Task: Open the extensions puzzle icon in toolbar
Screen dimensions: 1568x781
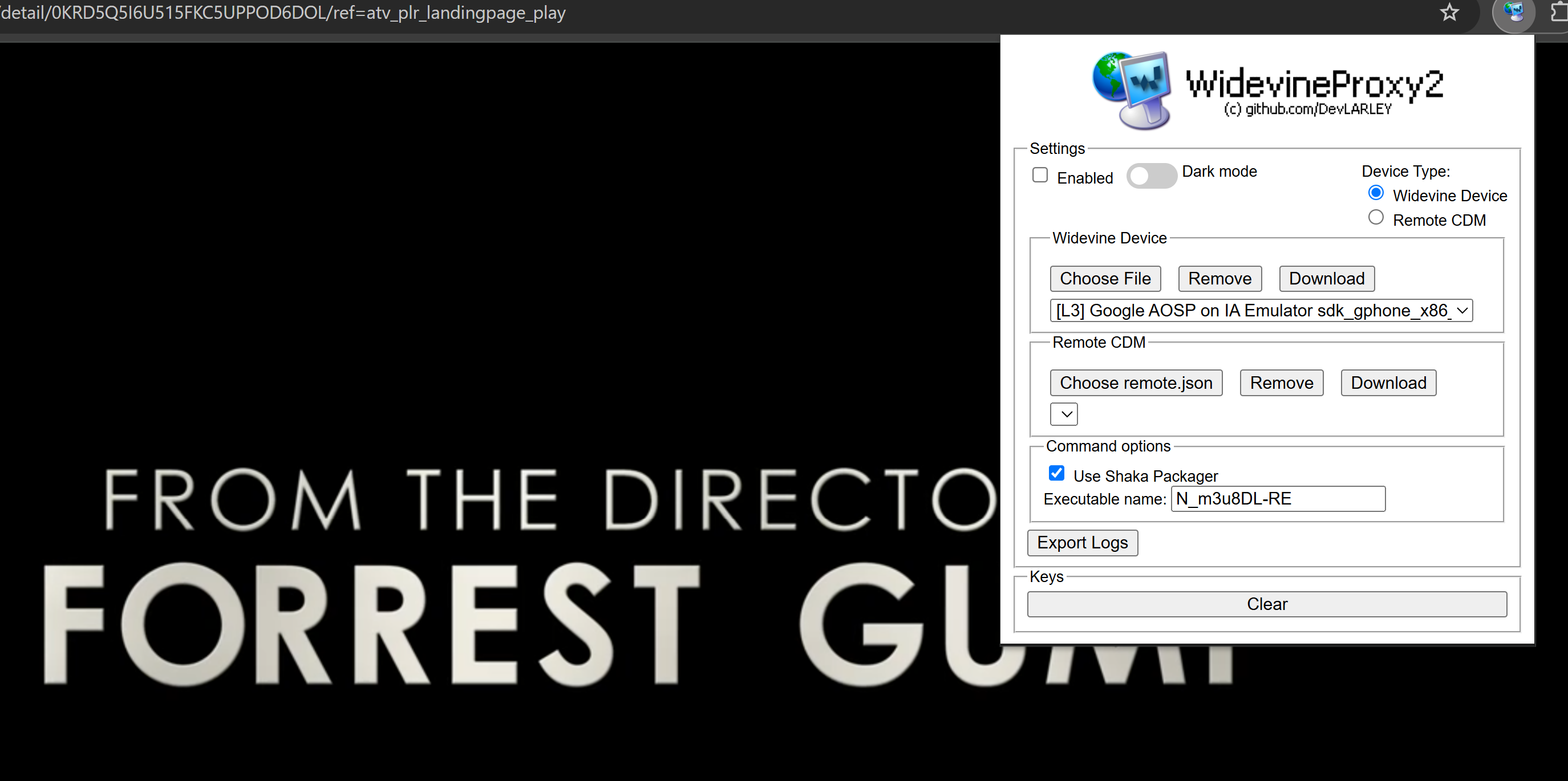Action: pyautogui.click(x=1559, y=12)
